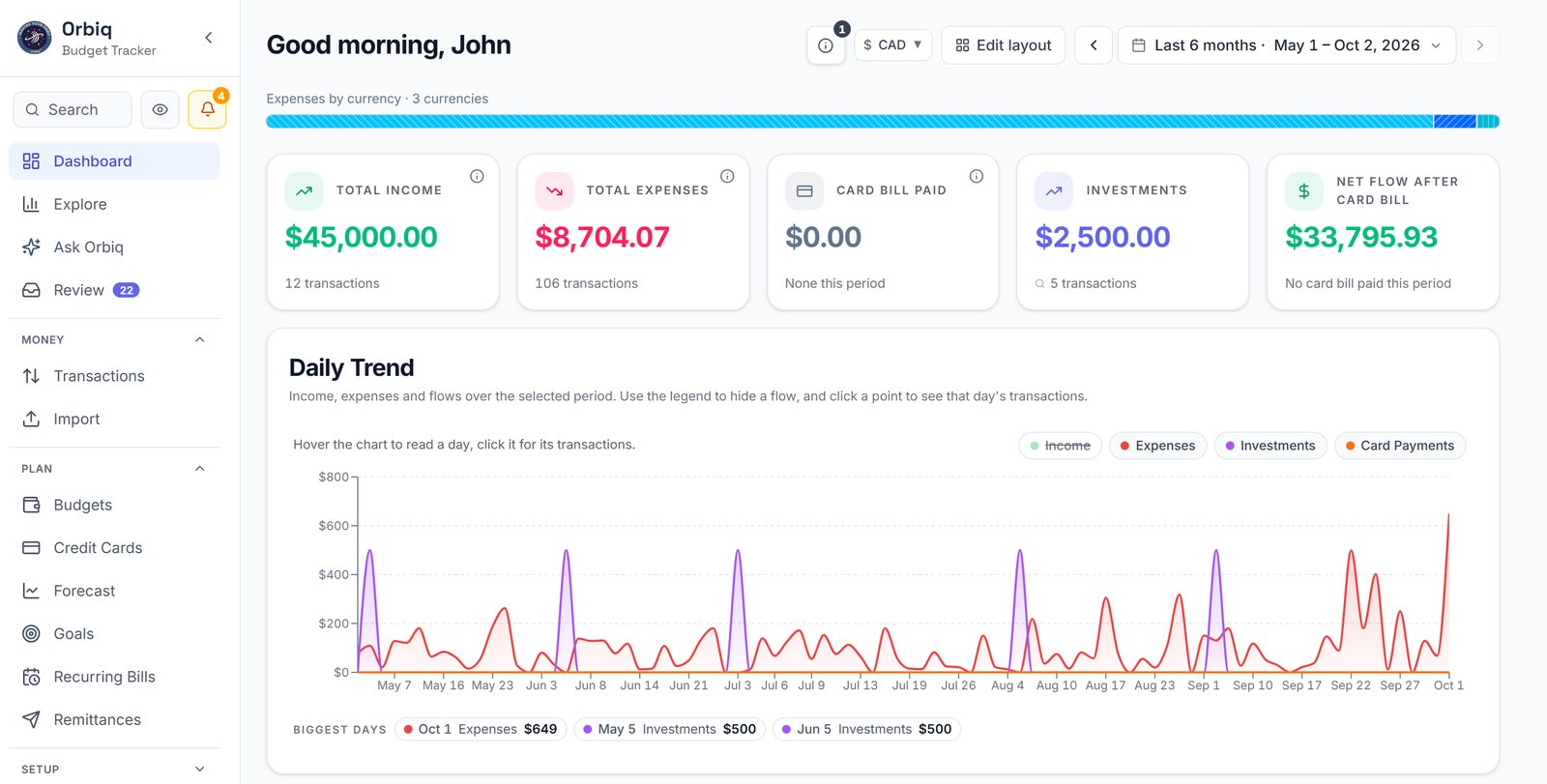
Task: Click the Card Bill Paid card icon
Action: (804, 191)
